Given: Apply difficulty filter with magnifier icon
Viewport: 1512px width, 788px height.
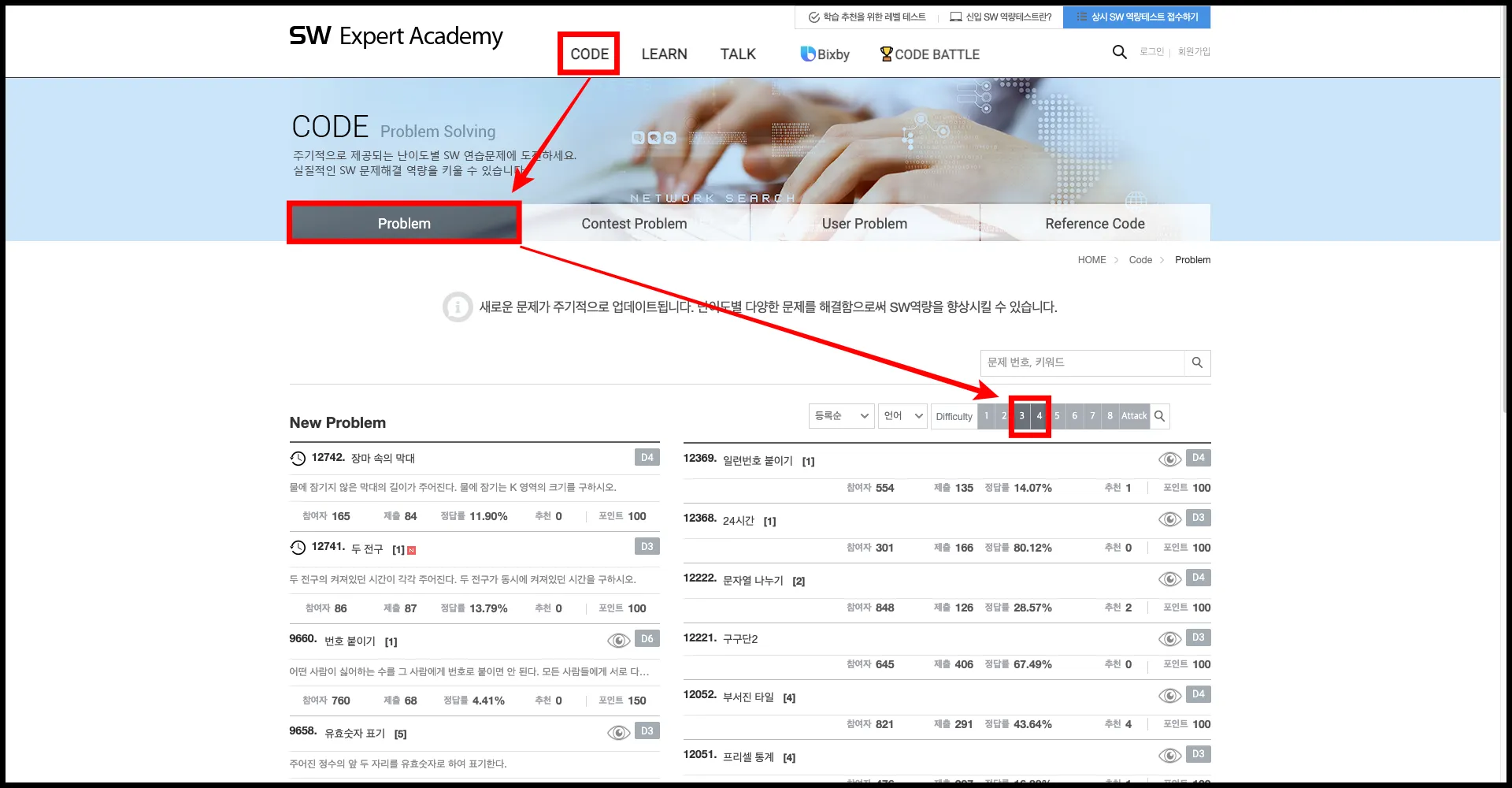Looking at the screenshot, I should pos(1159,416).
